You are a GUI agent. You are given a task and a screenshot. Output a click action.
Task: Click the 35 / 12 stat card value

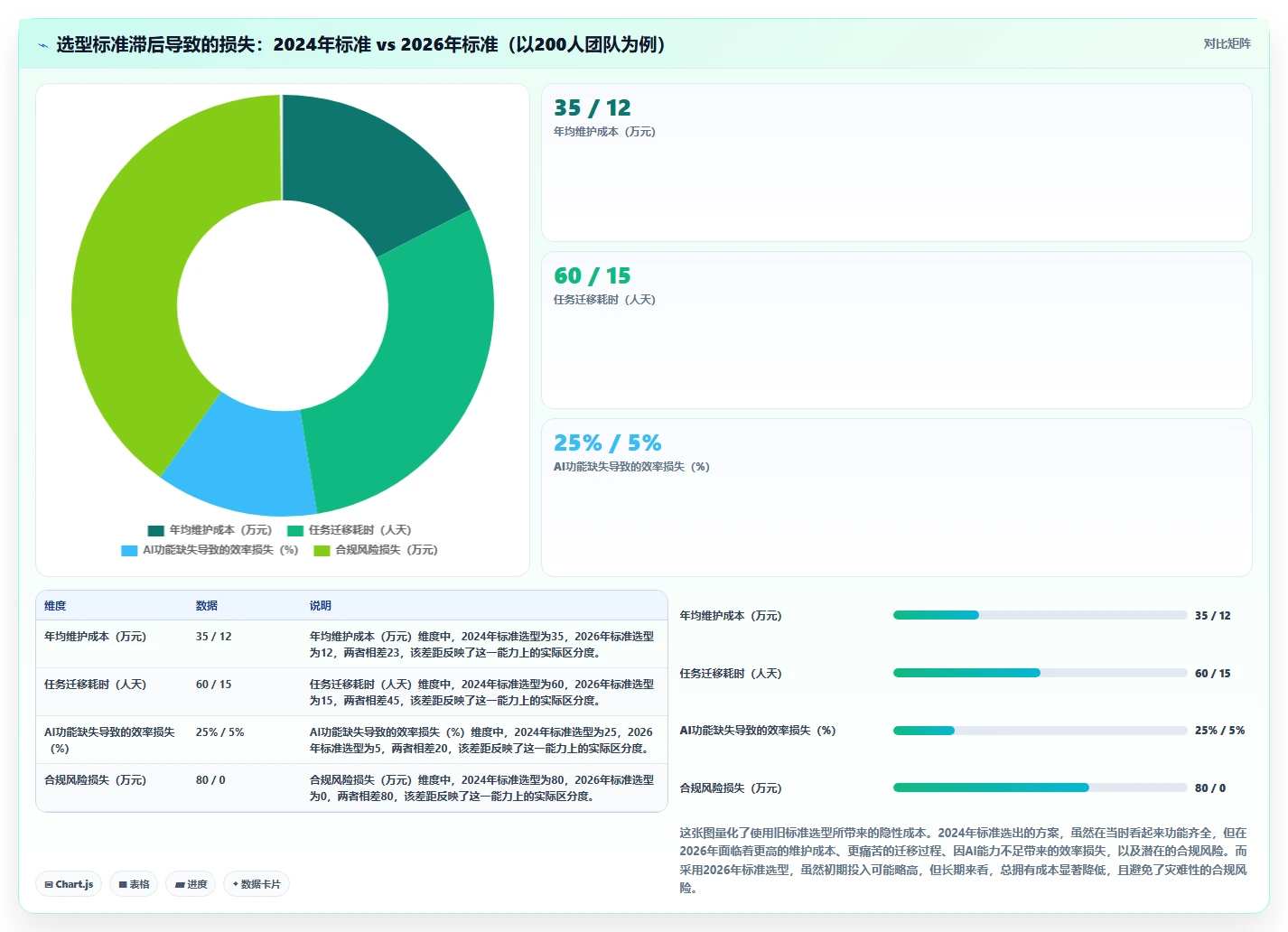tap(593, 108)
